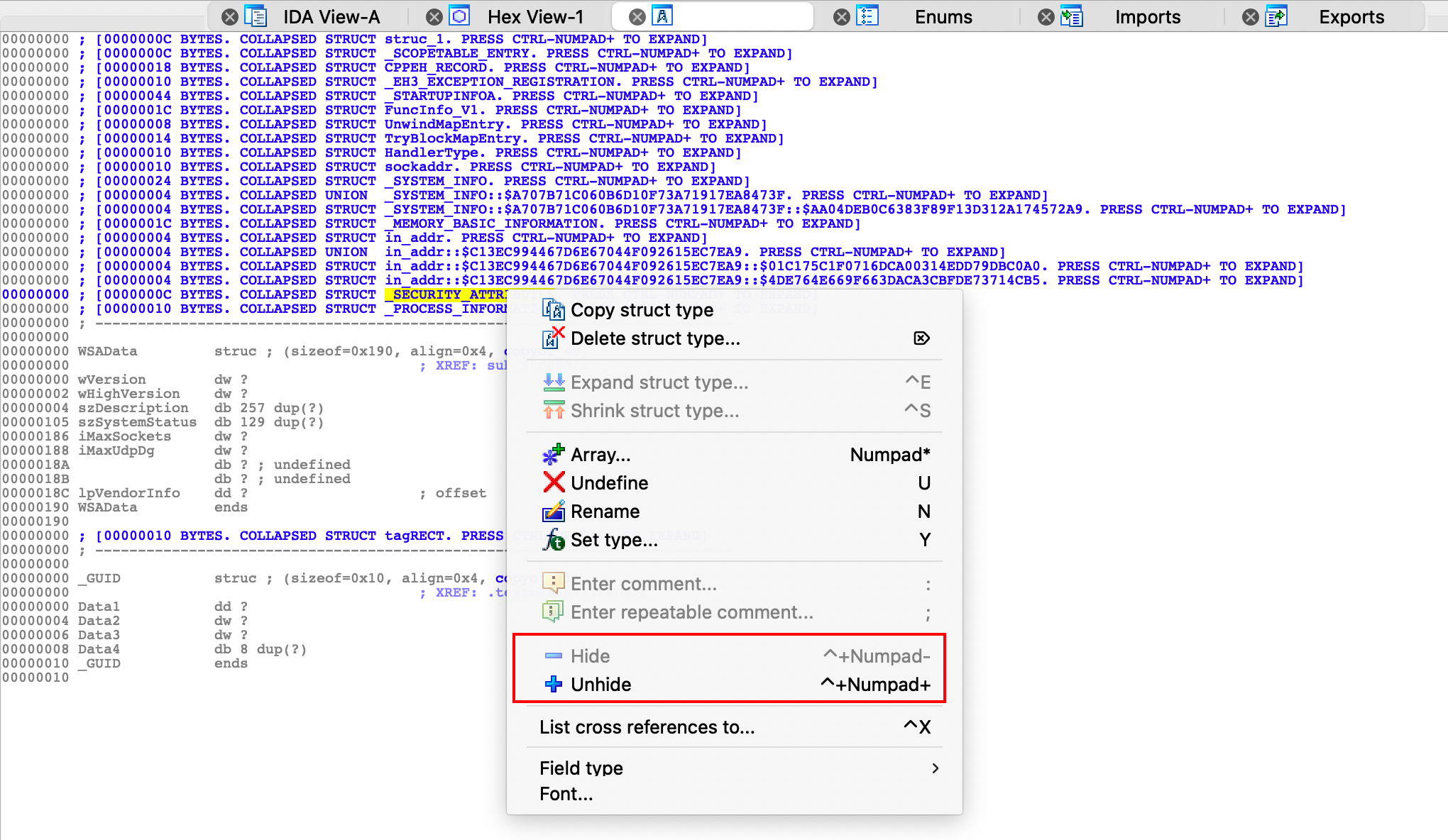
Task: Select the Font... menu entry
Action: [566, 794]
